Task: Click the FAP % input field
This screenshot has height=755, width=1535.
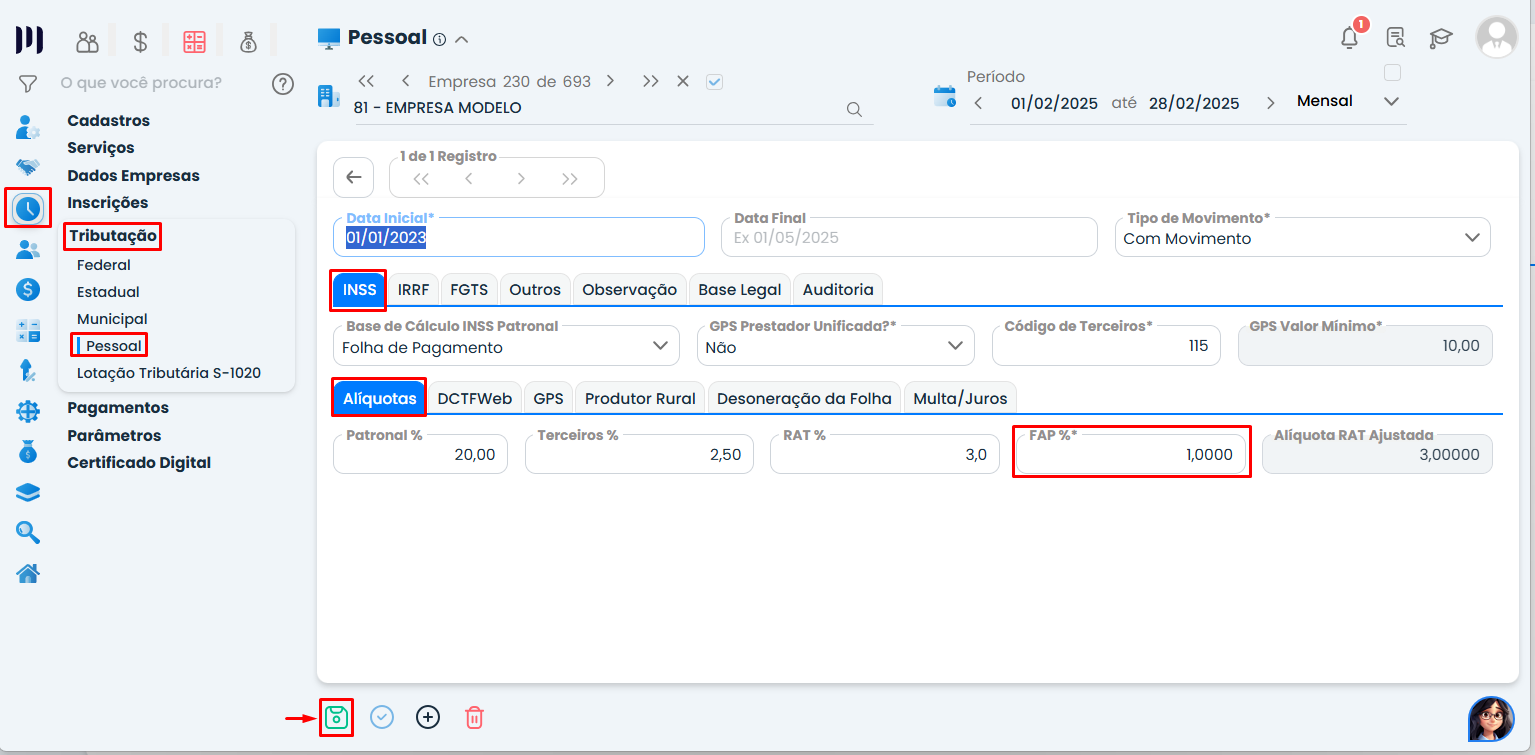Action: coord(1130,455)
